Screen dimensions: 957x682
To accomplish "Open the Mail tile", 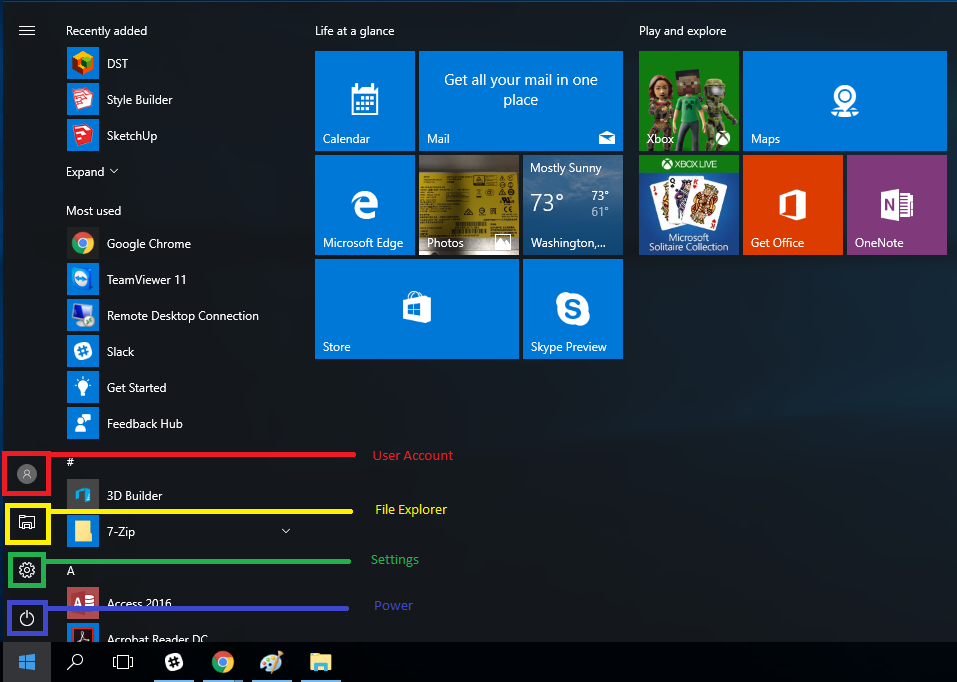I will (521, 101).
